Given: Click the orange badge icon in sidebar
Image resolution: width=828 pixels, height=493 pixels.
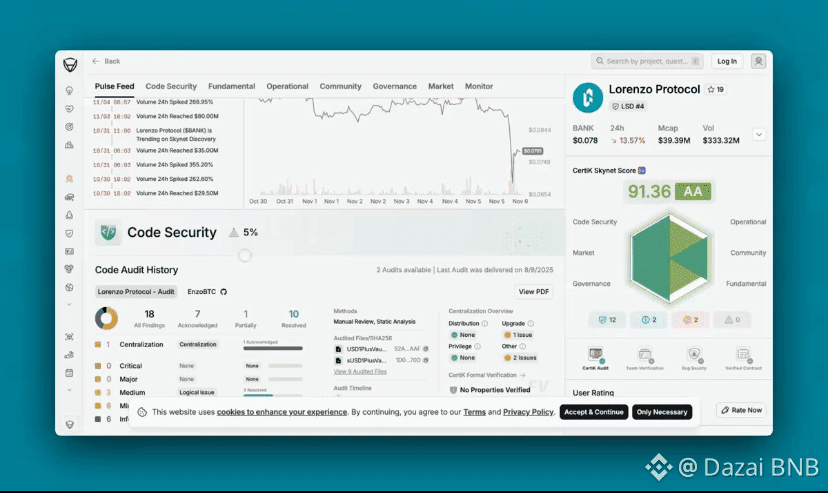Looking at the screenshot, I should point(69,179).
